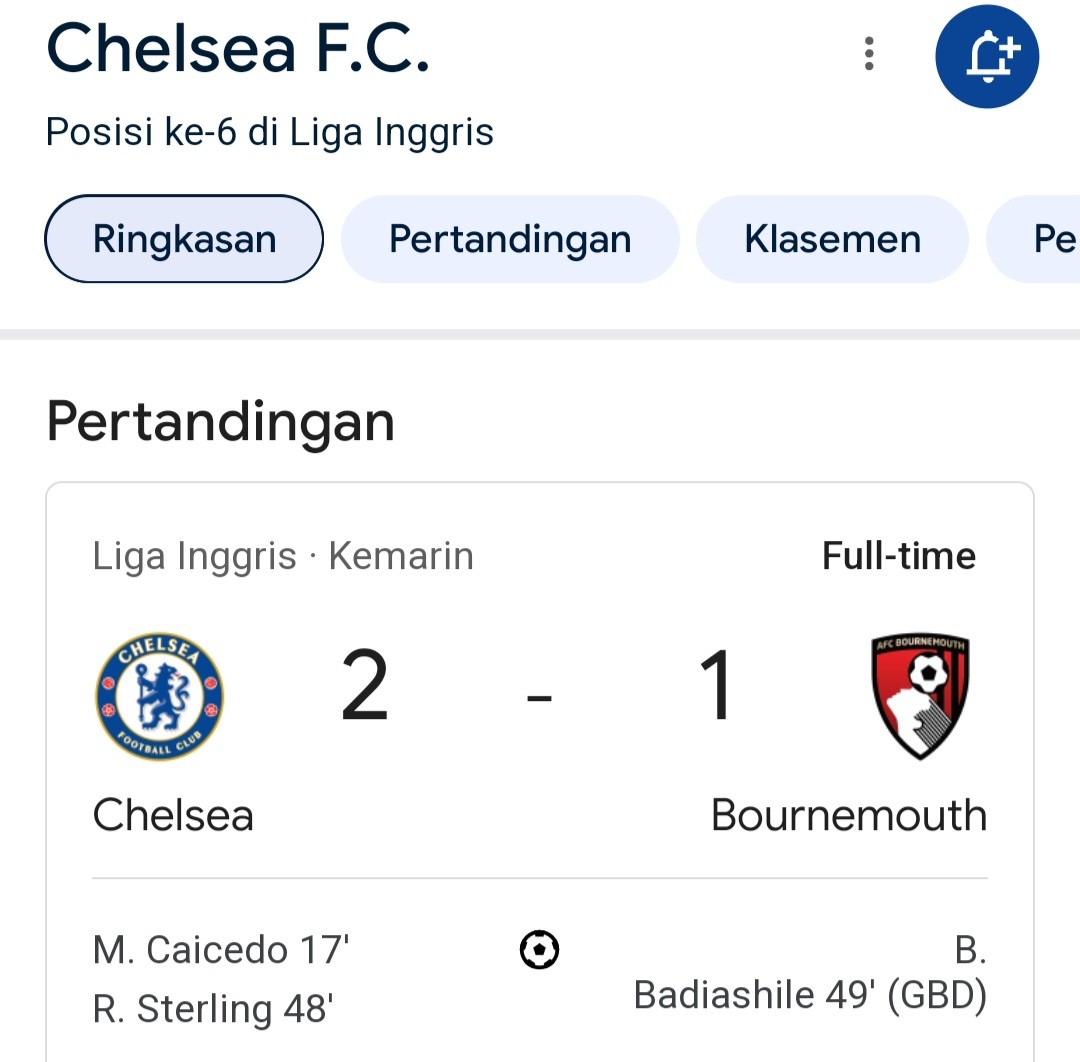This screenshot has height=1062, width=1080.
Task: Click the Pertandingan section heading
Action: 220,421
